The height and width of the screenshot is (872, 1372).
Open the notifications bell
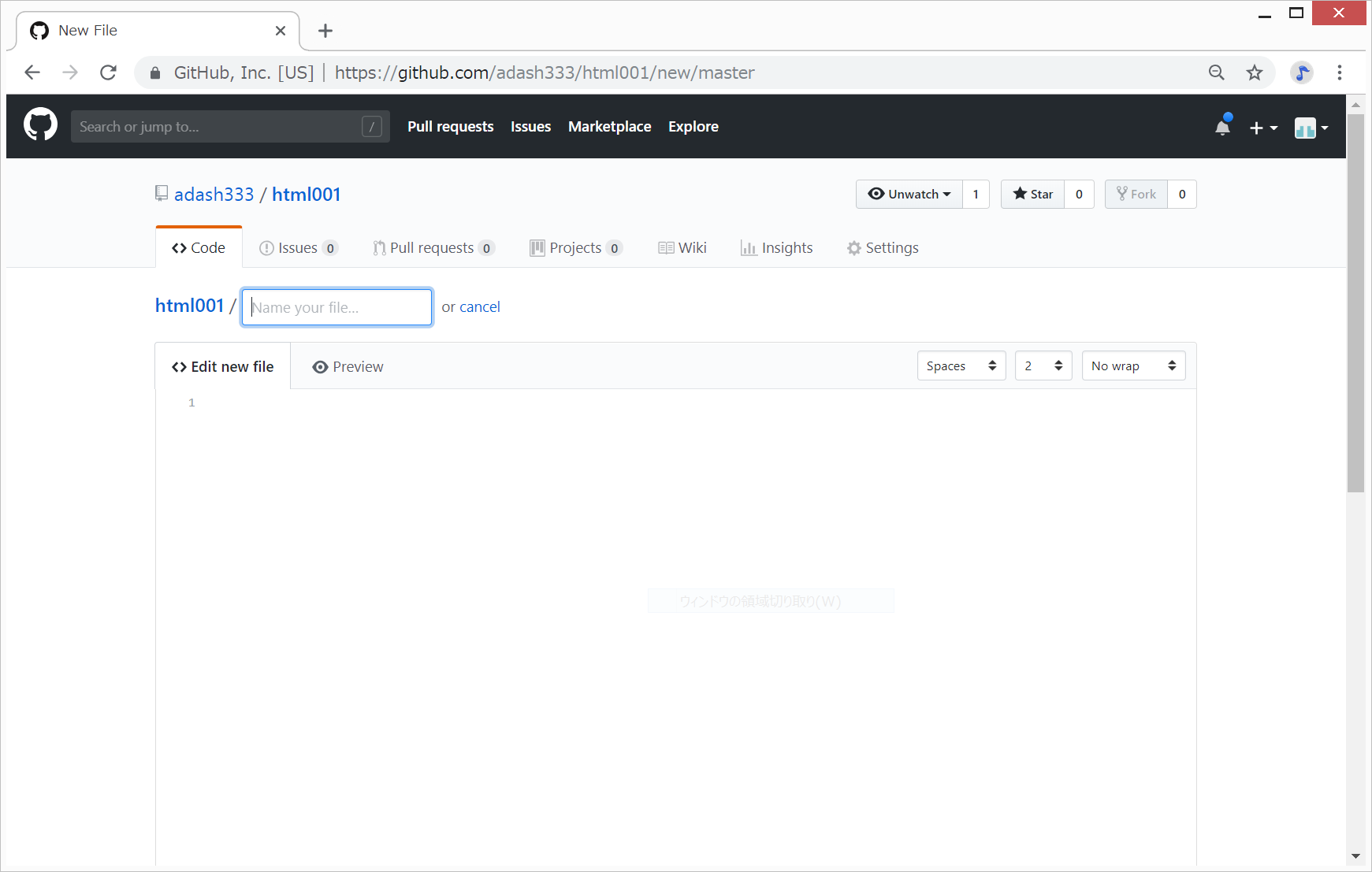pyautogui.click(x=1222, y=127)
